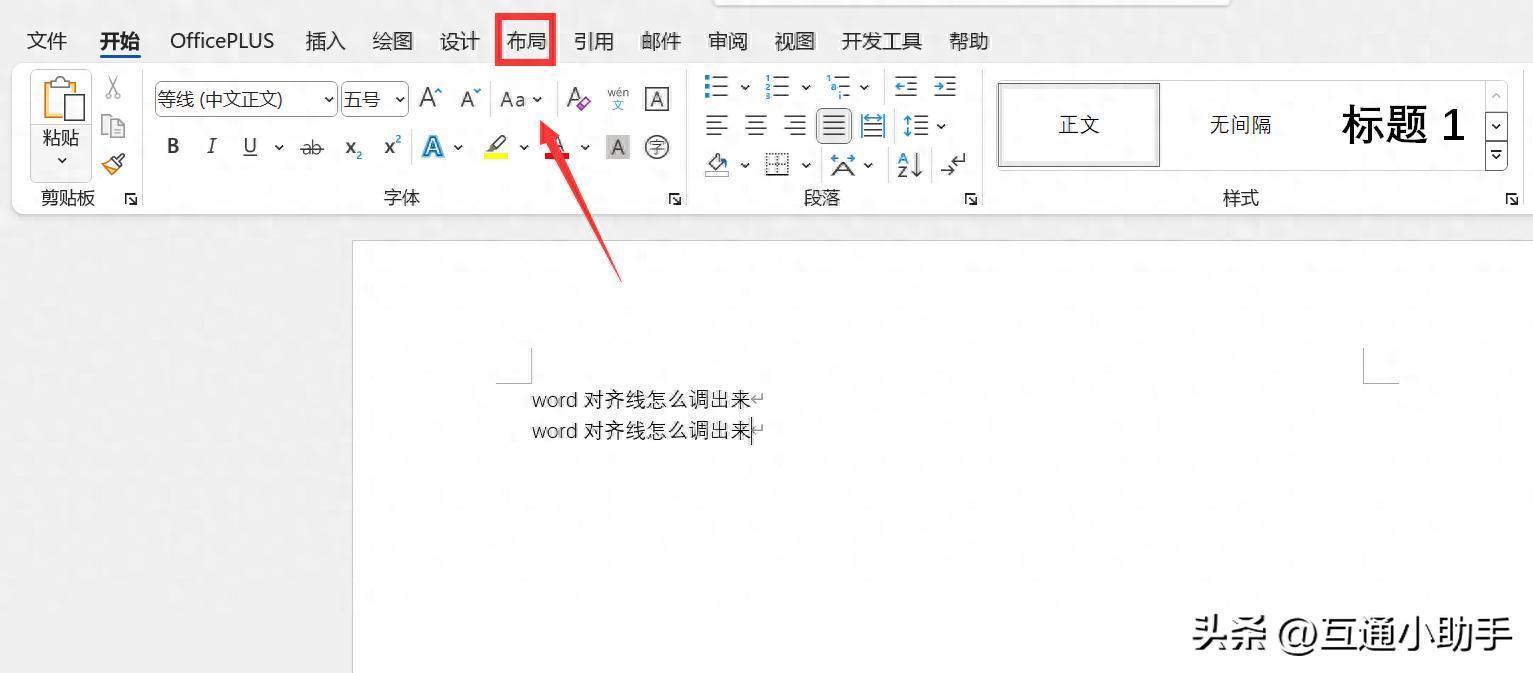Increase font size with A^ icon
Screen dimensions: 1533x673
430,98
